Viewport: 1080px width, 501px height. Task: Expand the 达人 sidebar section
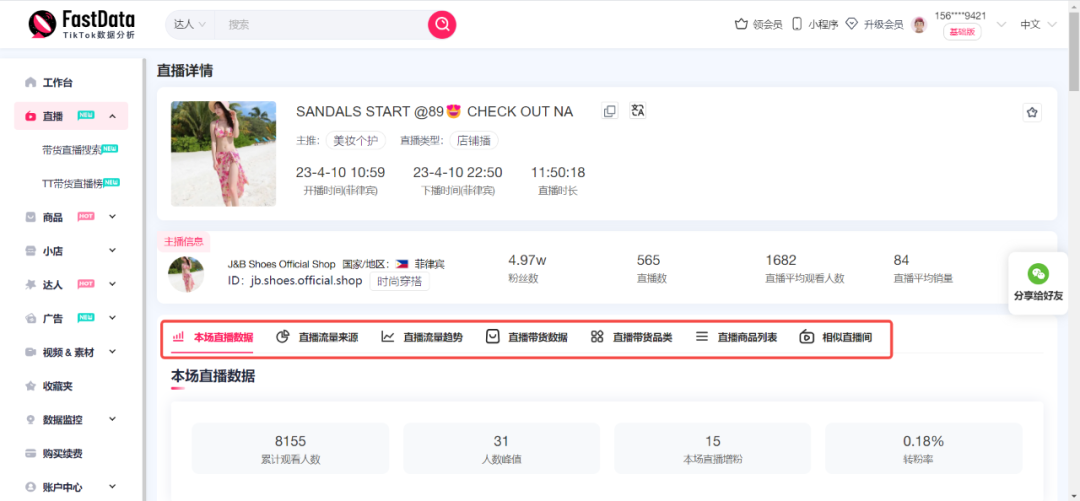point(112,284)
